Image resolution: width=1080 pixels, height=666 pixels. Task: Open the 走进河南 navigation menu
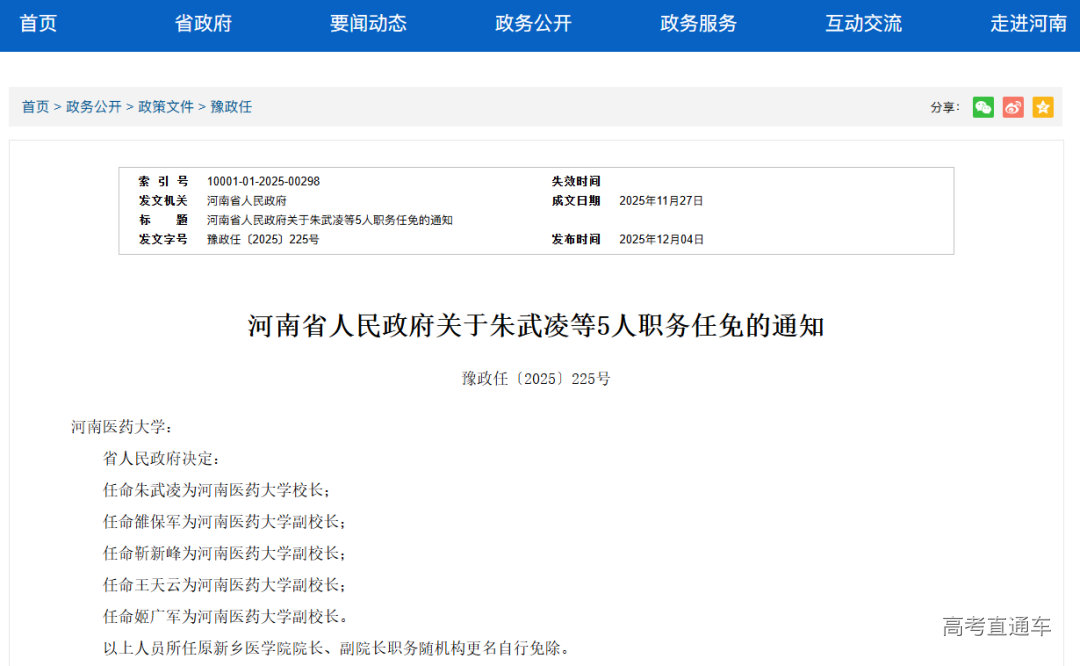click(1028, 24)
